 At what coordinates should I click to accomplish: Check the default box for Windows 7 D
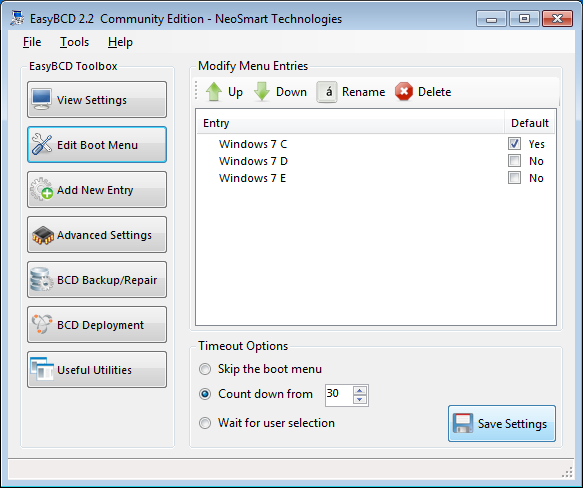[514, 161]
